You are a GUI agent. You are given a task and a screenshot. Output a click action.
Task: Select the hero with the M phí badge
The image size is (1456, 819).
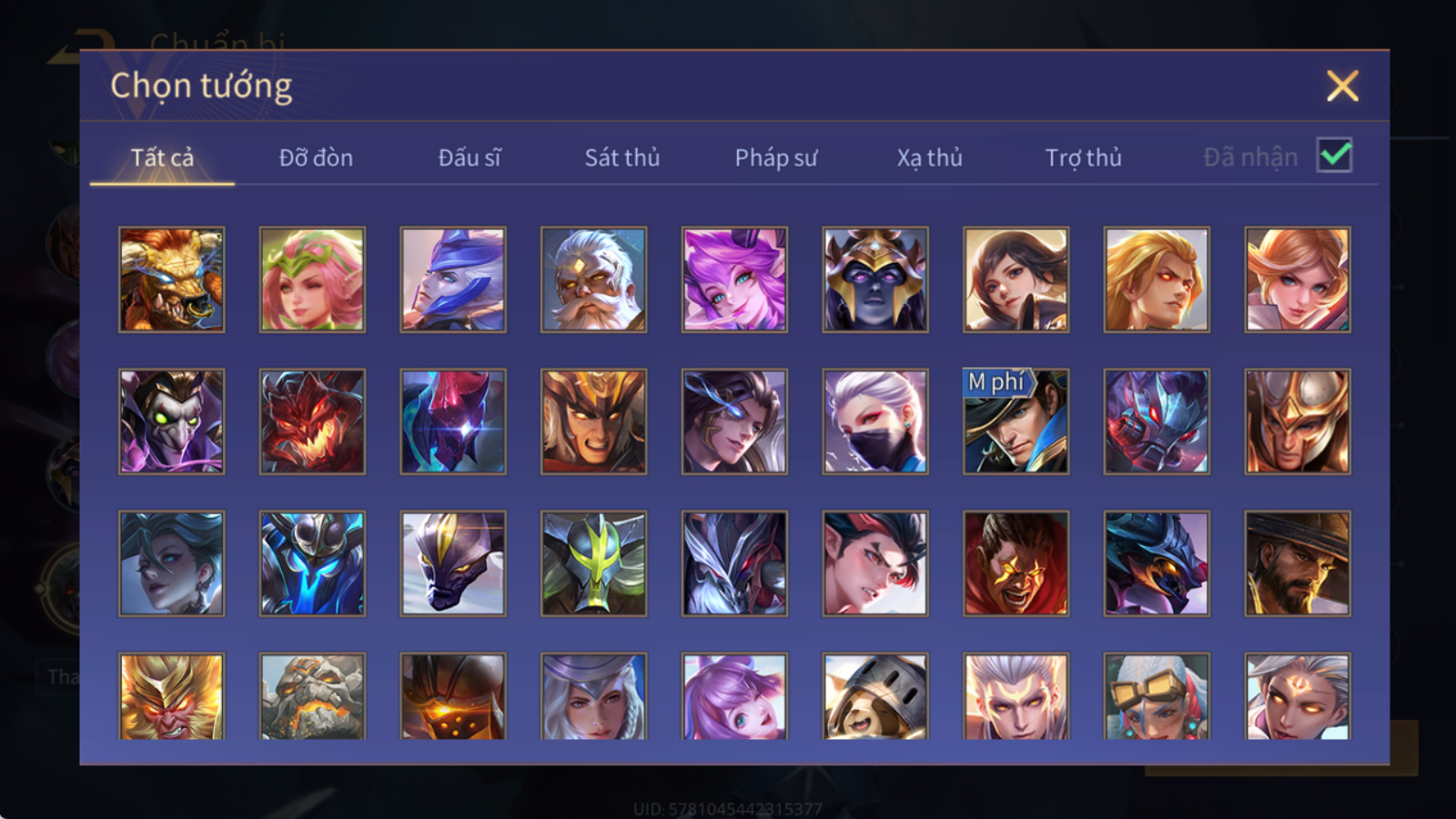(1016, 421)
